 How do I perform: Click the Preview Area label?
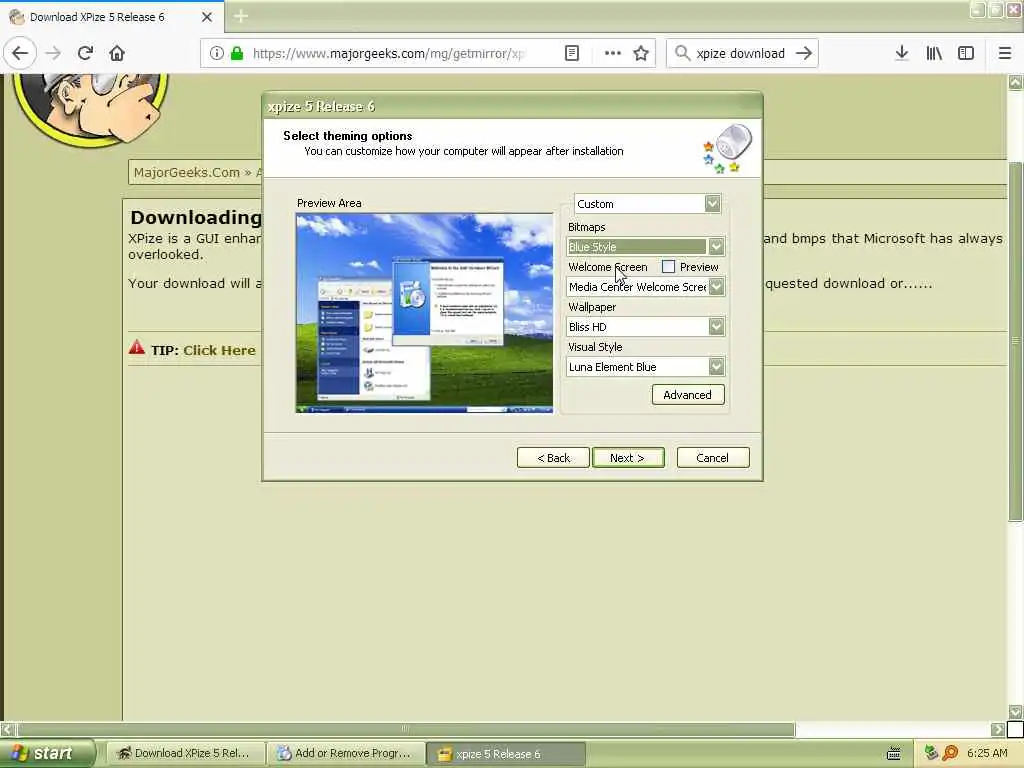329,203
